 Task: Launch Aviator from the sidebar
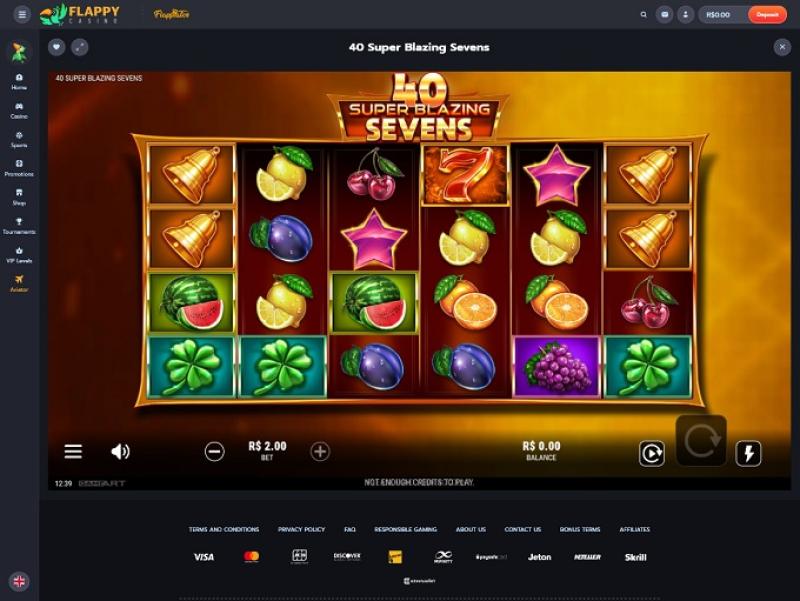pos(19,284)
